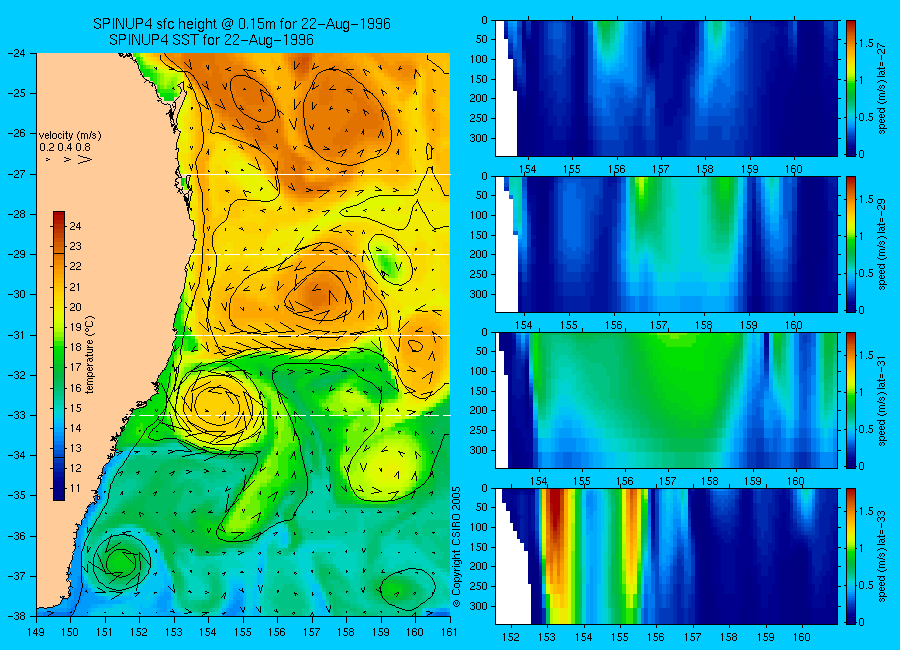This screenshot has height=650, width=900.
Task: Click the white section line at latitude -31
Action: click(314, 335)
